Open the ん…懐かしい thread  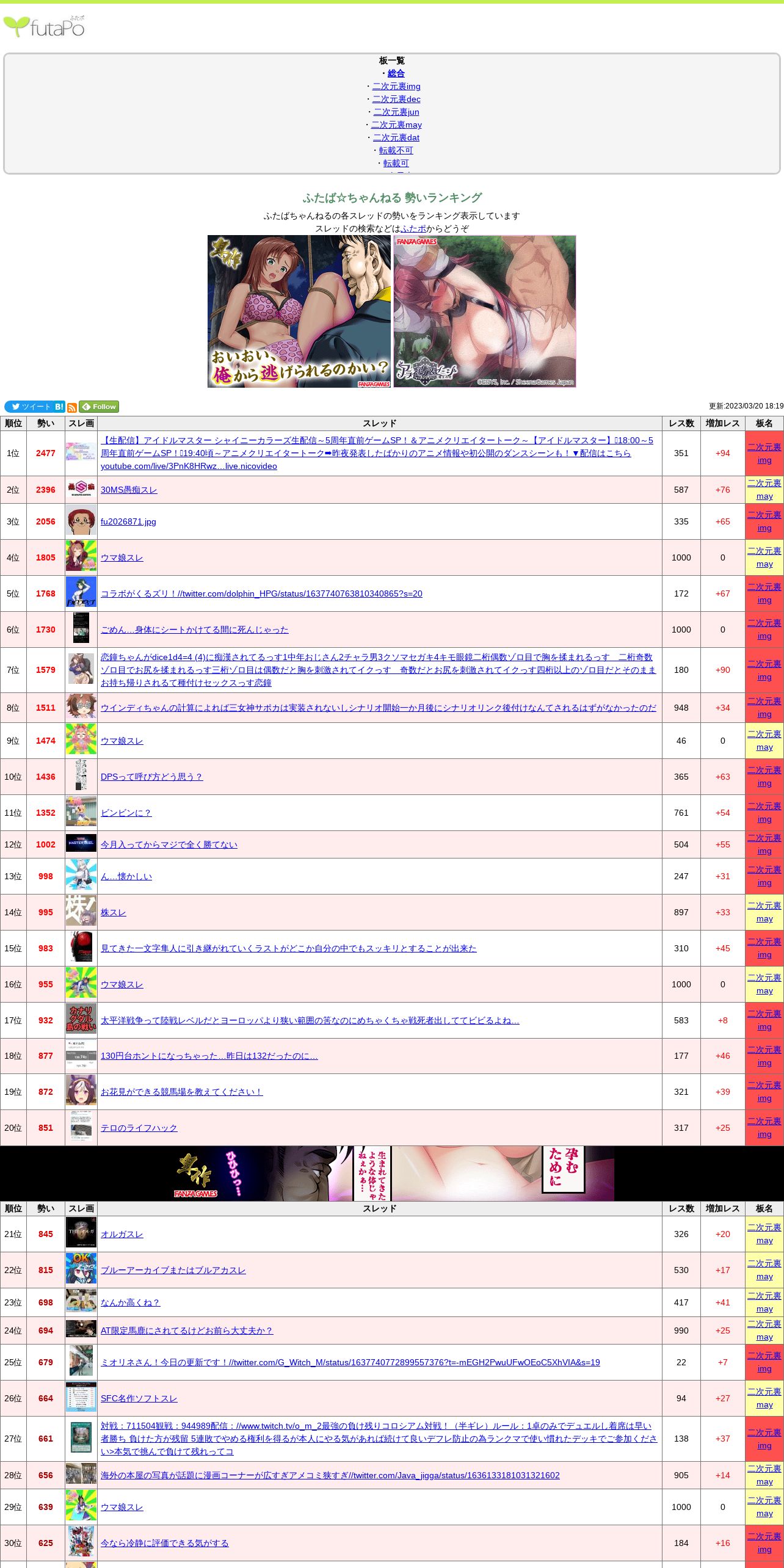(x=126, y=876)
